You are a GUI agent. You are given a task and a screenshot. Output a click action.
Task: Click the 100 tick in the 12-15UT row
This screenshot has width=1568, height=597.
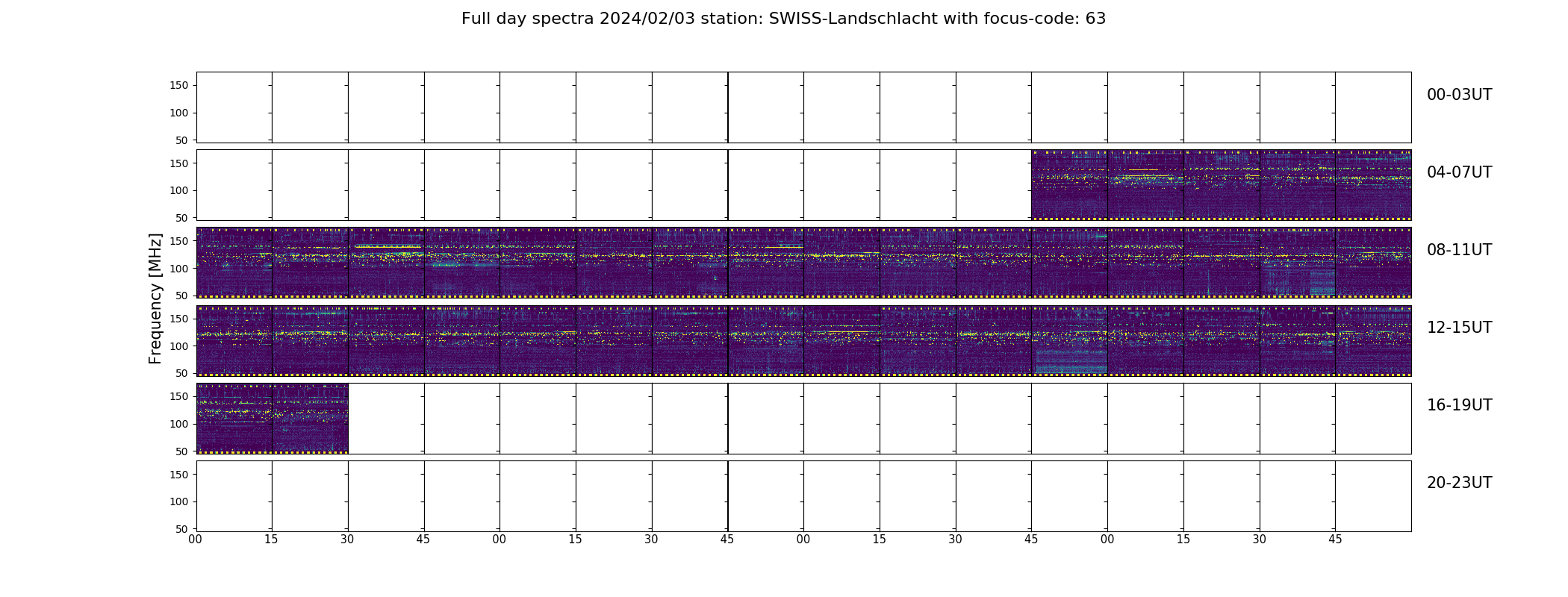coord(179,346)
